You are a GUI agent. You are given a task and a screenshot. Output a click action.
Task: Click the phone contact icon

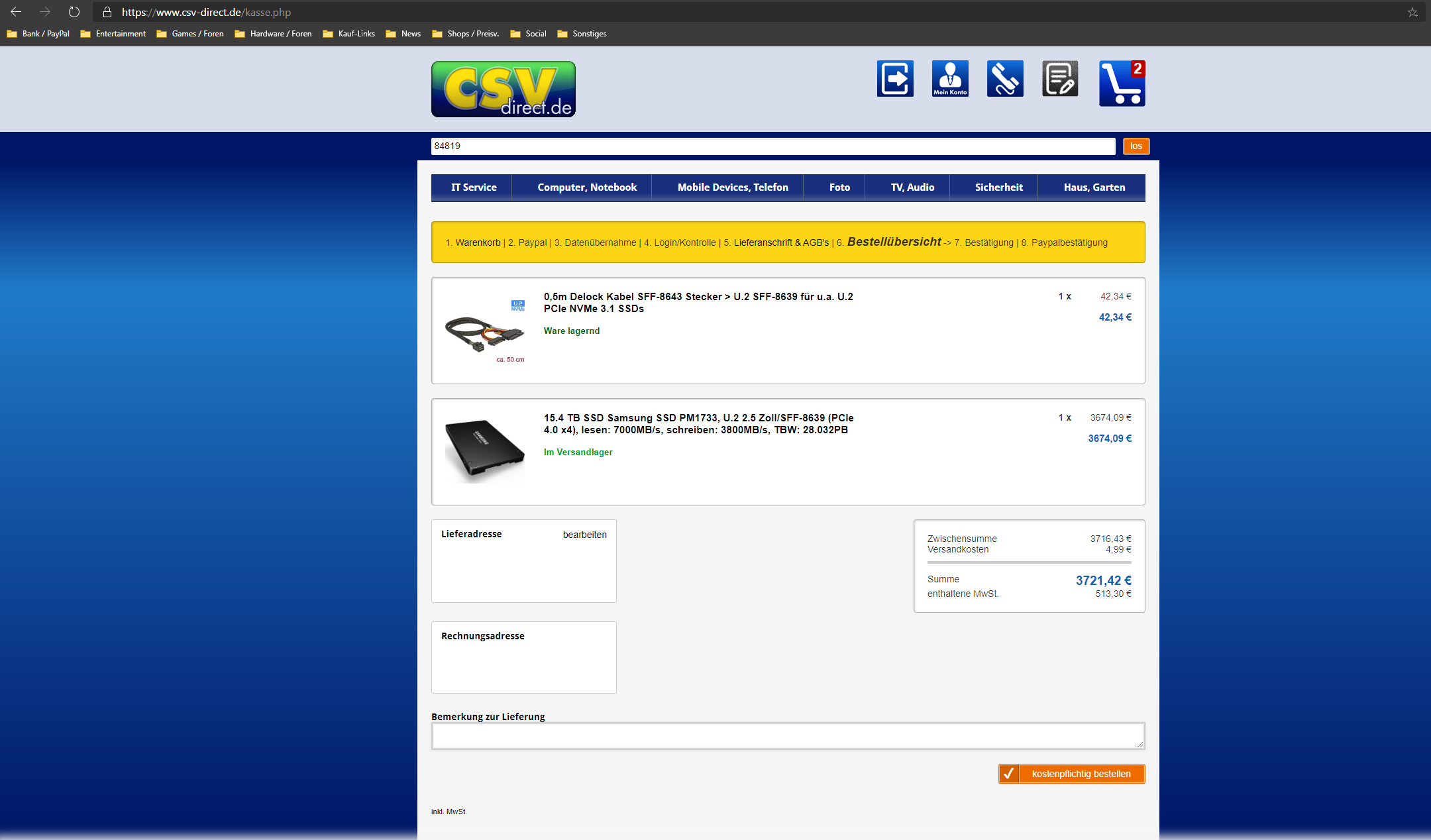point(1005,79)
